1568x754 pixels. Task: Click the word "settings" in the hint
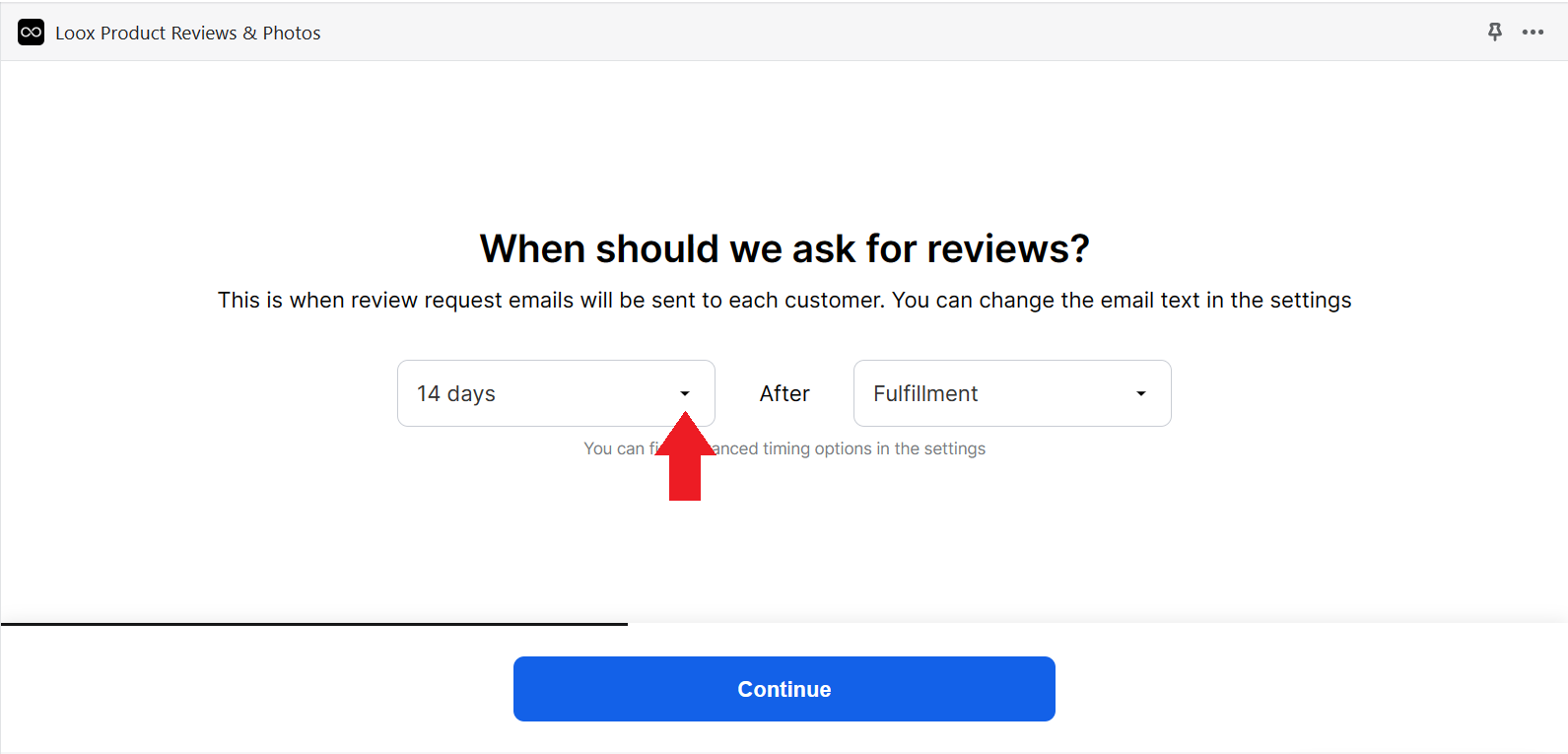955,448
